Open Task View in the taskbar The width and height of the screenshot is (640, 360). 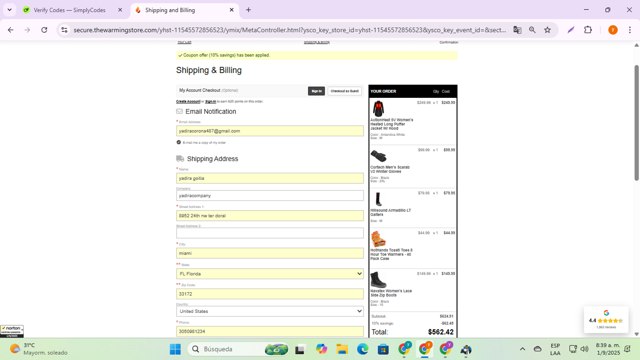300,349
